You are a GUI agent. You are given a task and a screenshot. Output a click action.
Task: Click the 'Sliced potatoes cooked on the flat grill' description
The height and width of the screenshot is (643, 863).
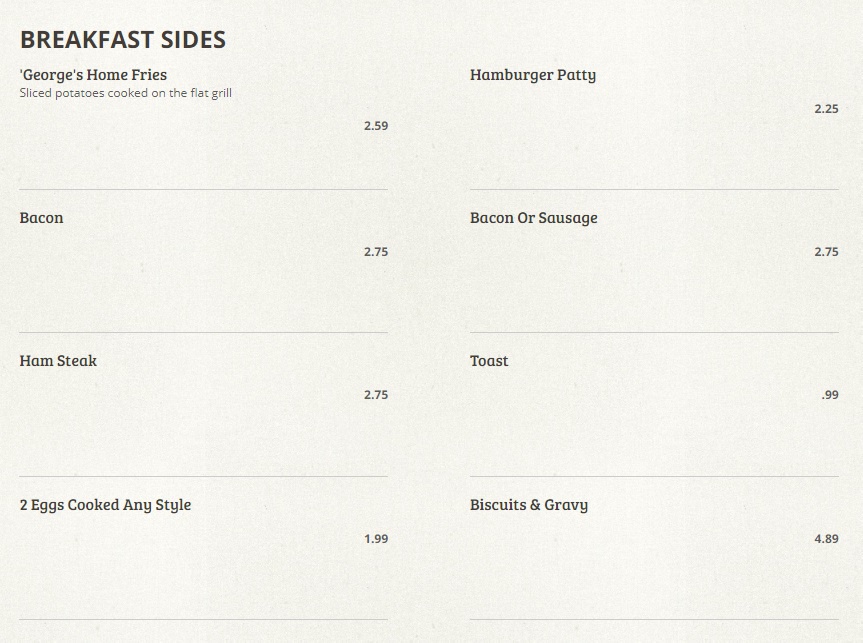126,93
